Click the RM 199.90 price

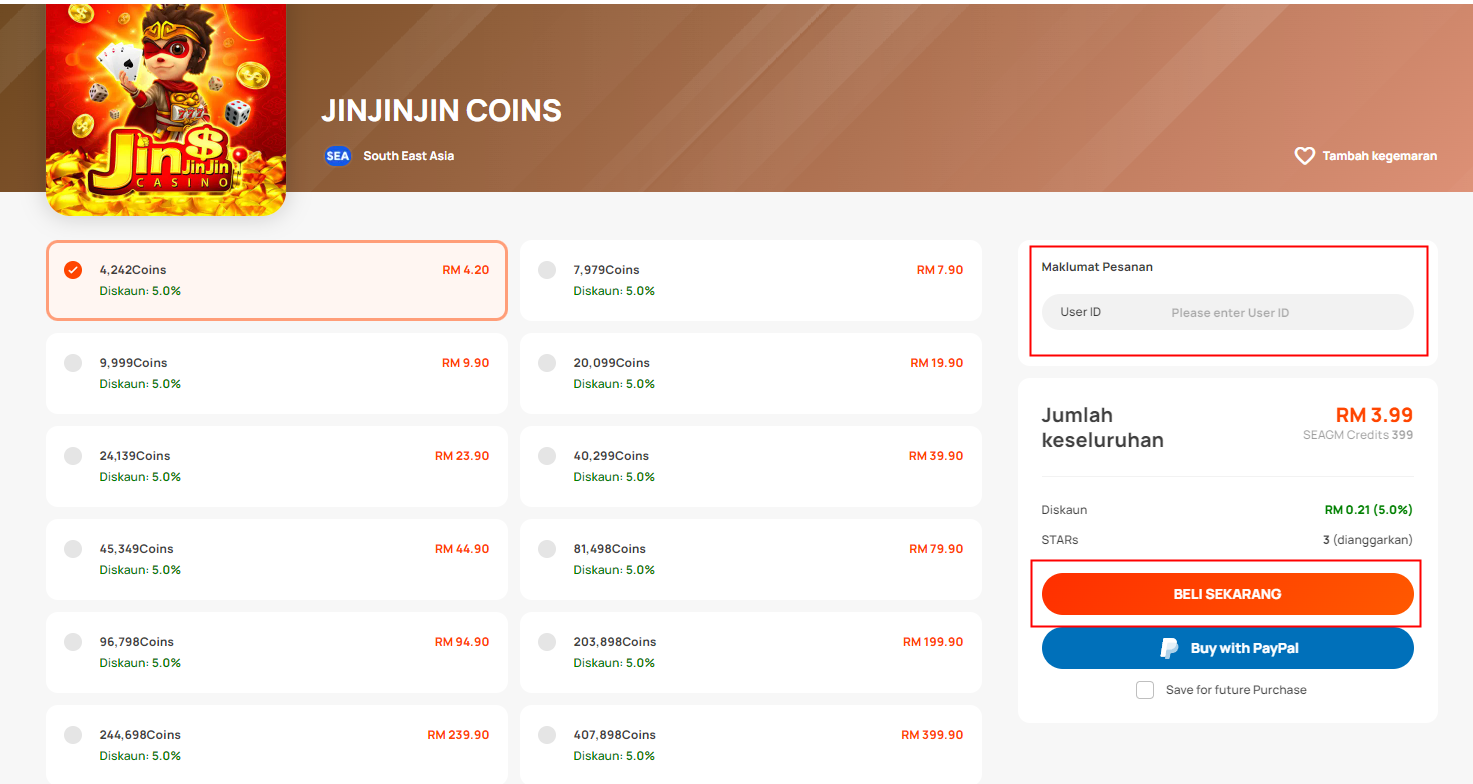click(933, 642)
